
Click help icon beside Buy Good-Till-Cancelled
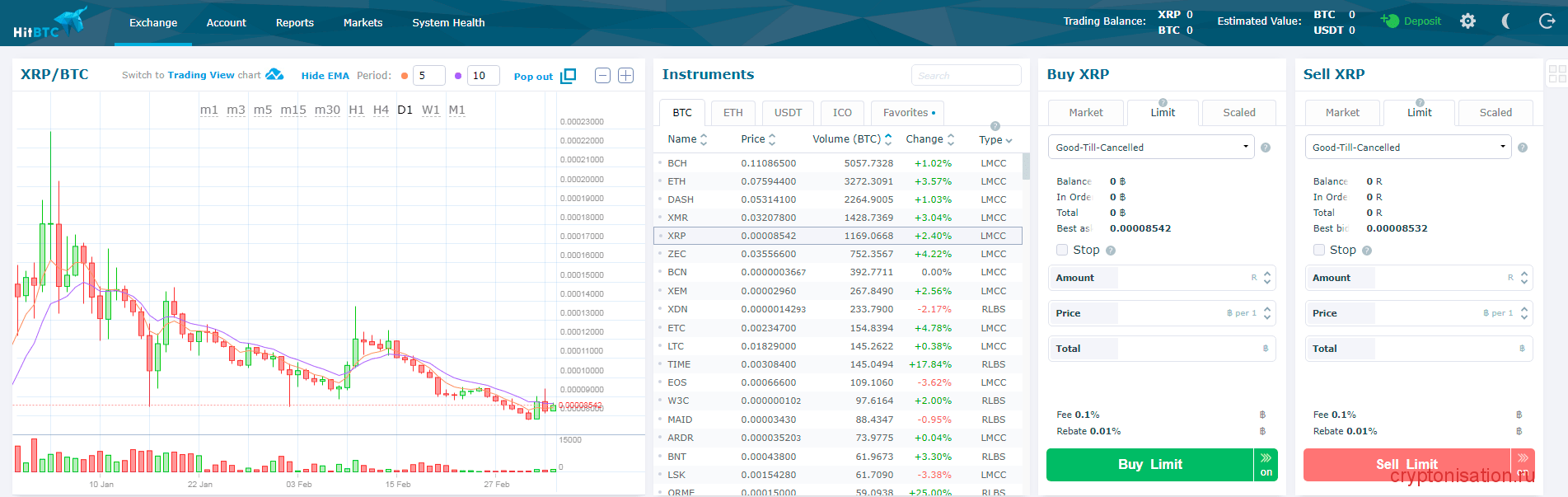click(1266, 148)
